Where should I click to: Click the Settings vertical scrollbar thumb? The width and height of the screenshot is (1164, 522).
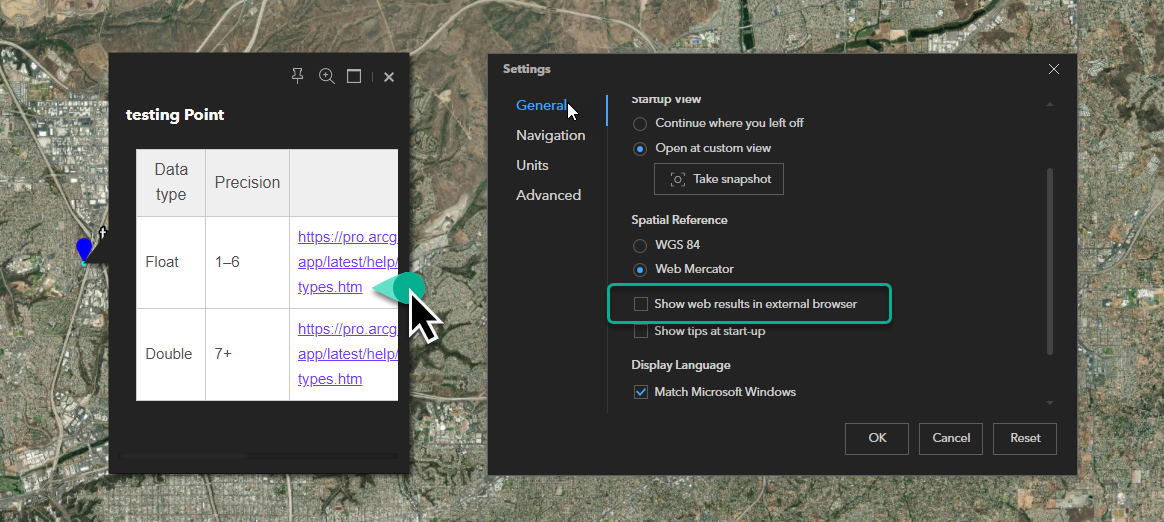tap(1049, 260)
